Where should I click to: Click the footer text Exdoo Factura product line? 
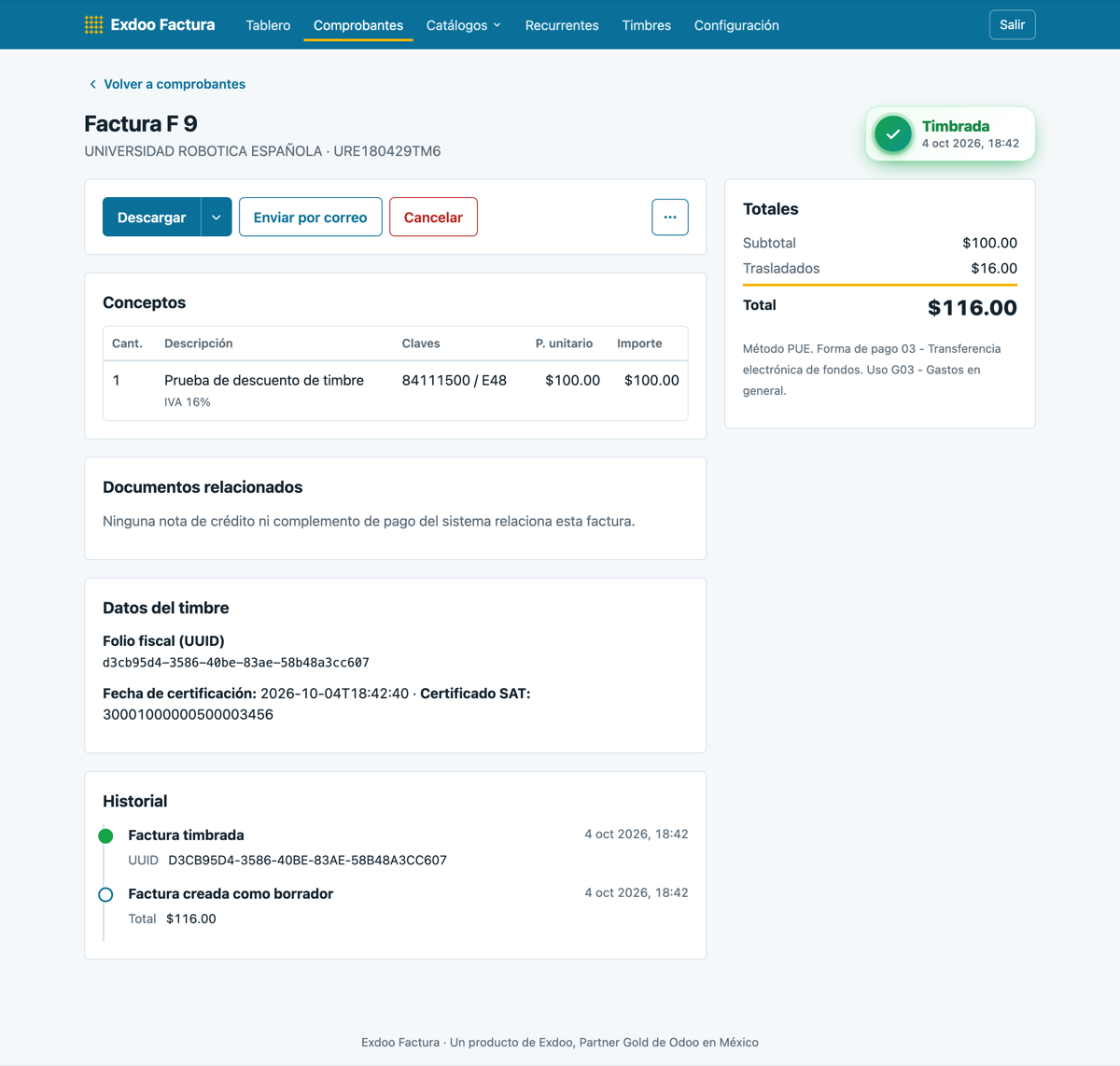coord(560,1043)
